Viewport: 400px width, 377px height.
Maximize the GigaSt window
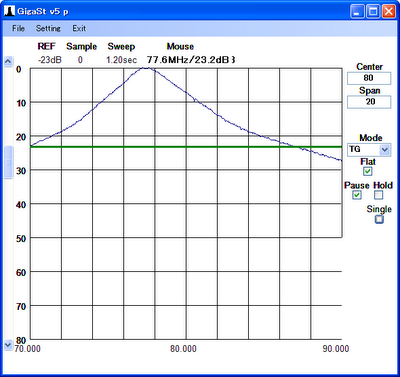373,12
